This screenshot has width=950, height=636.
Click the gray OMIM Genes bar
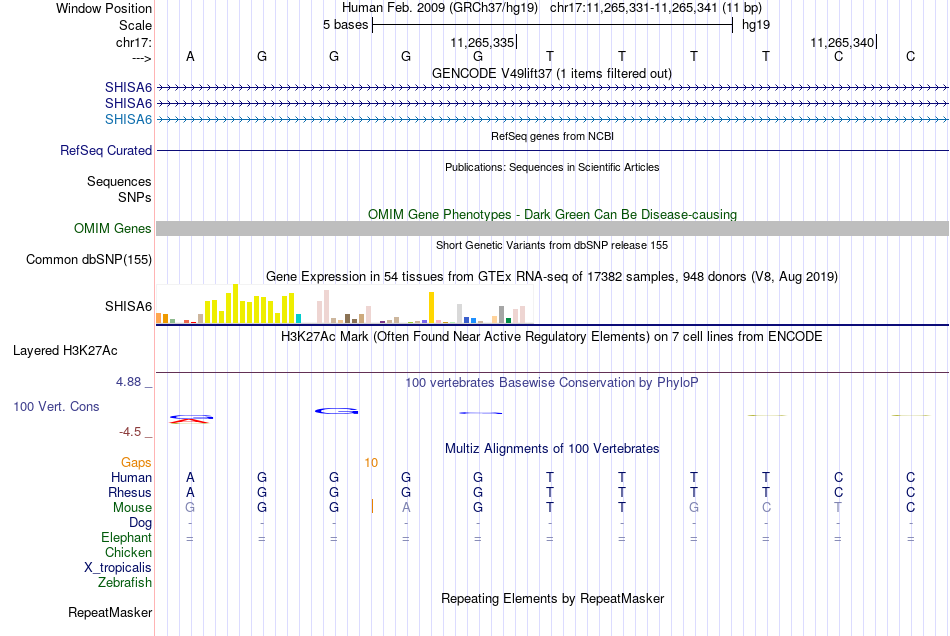[x=552, y=228]
